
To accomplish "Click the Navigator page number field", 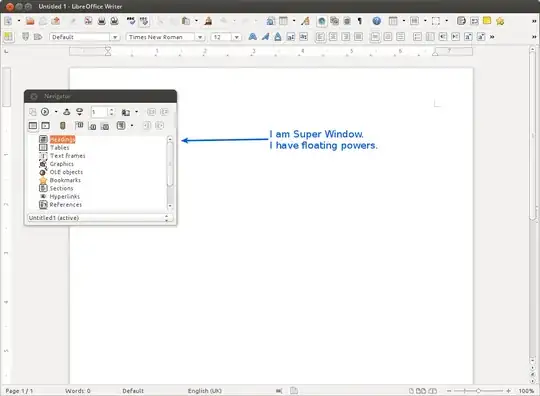I will (x=100, y=112).
